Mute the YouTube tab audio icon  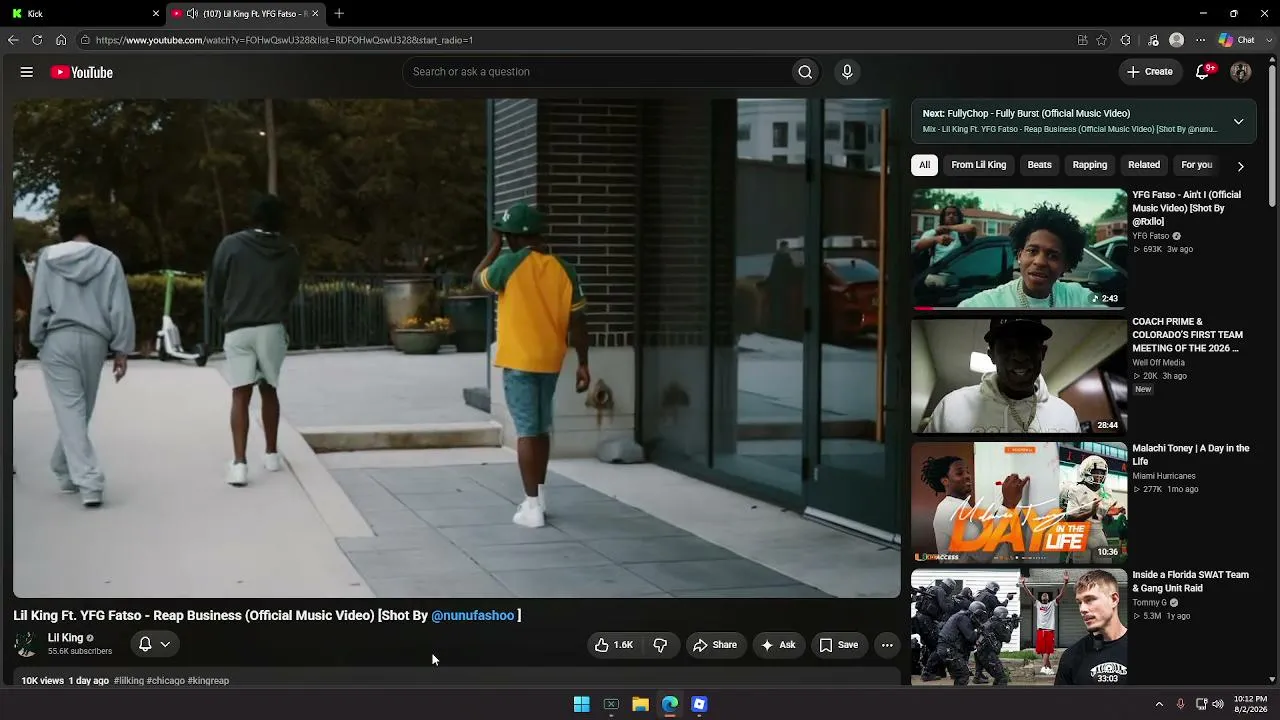[192, 13]
